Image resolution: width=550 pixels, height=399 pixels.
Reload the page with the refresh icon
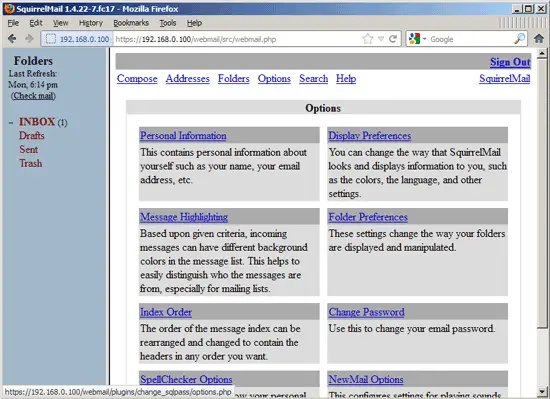tap(393, 39)
